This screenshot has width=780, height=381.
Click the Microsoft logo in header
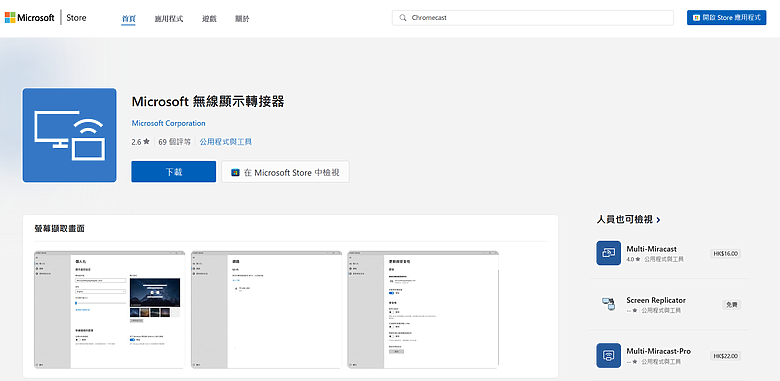29,18
